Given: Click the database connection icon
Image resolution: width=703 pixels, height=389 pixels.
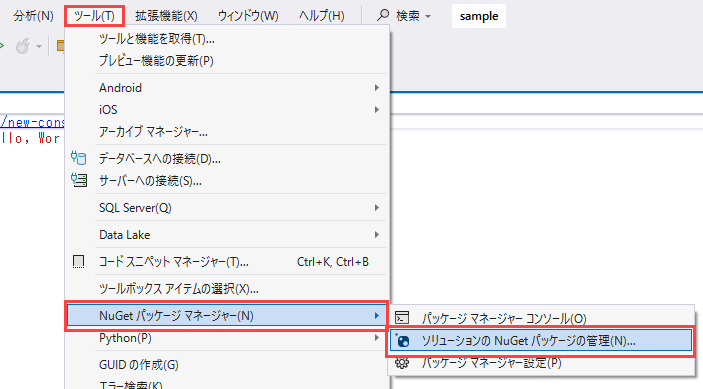Looking at the screenshot, I should [79, 158].
